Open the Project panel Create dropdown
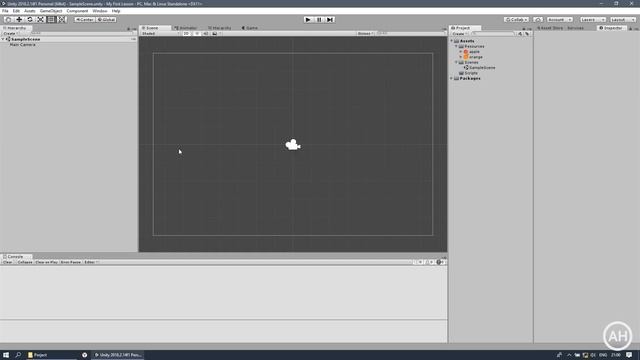The image size is (640, 360). click(459, 34)
